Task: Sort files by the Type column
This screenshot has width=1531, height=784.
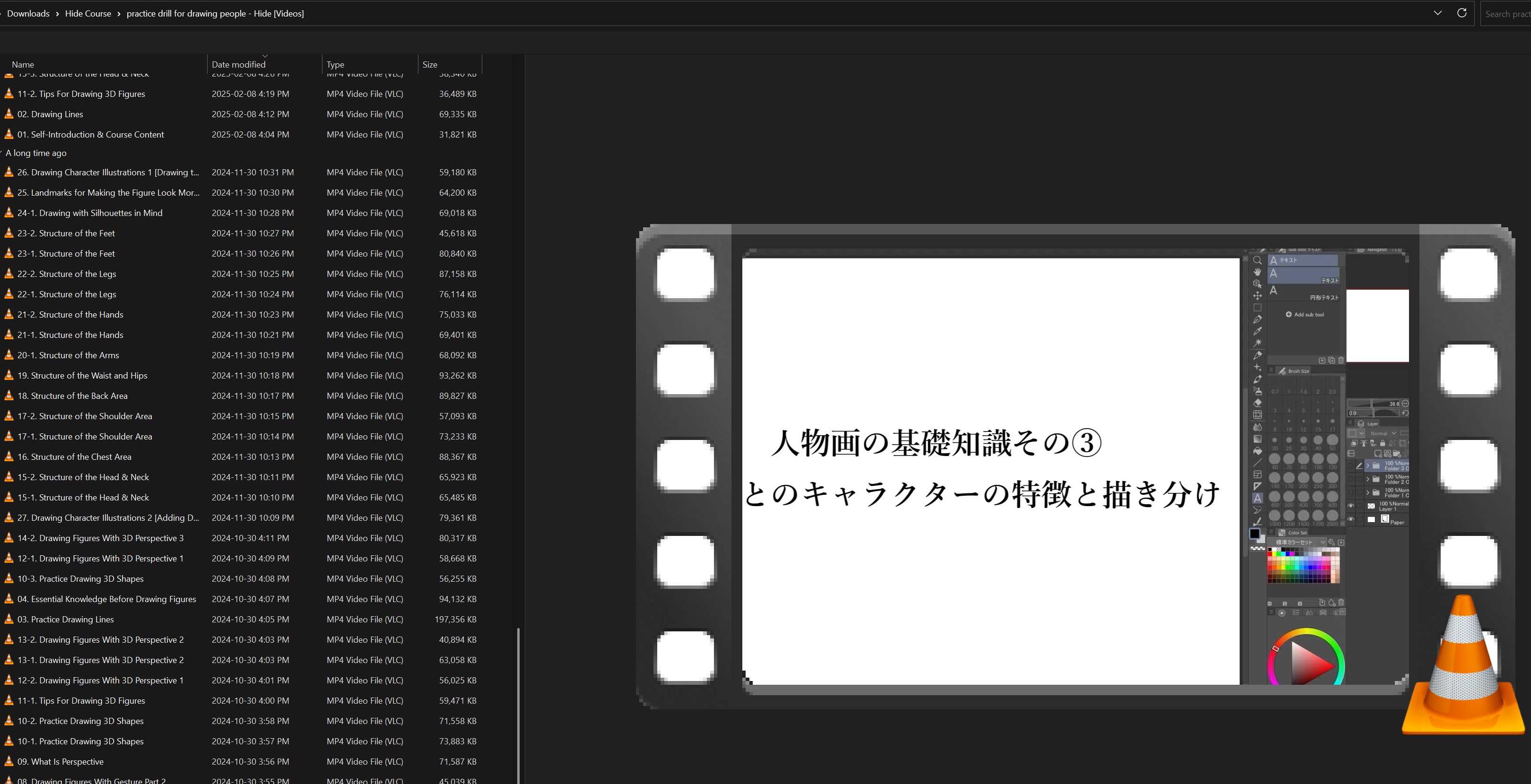Action: 335,64
